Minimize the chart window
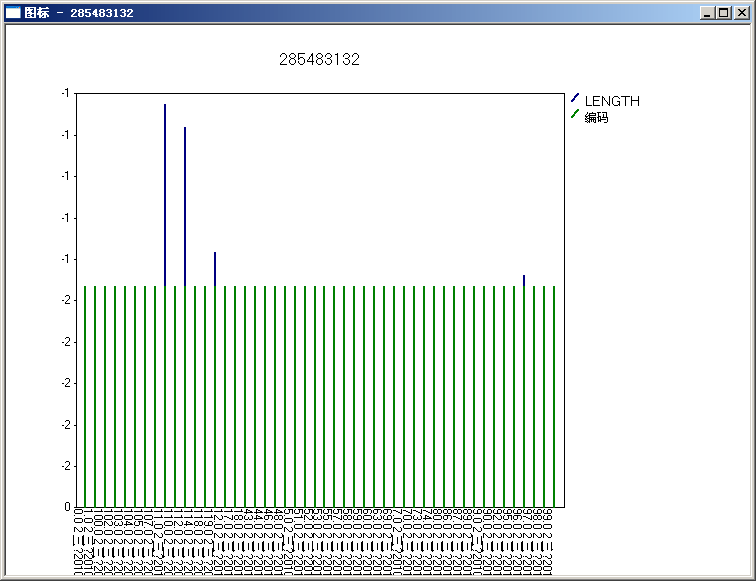The height and width of the screenshot is (581, 756). click(708, 13)
